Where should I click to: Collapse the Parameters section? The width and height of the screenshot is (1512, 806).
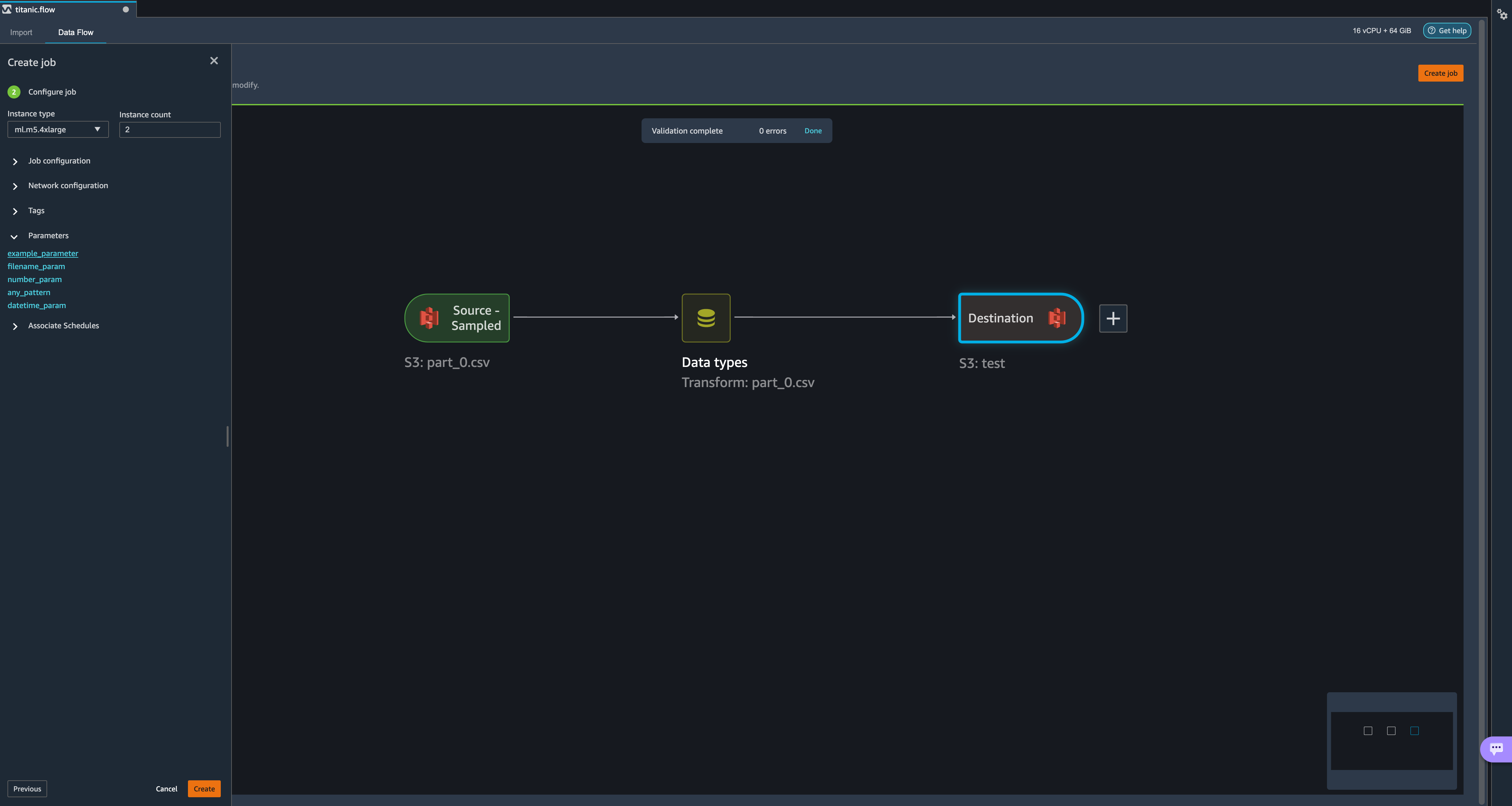[14, 236]
